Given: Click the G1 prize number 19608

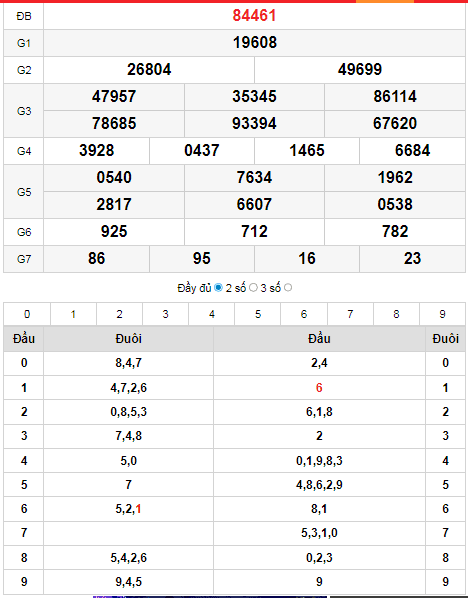Looking at the screenshot, I should [x=254, y=43].
